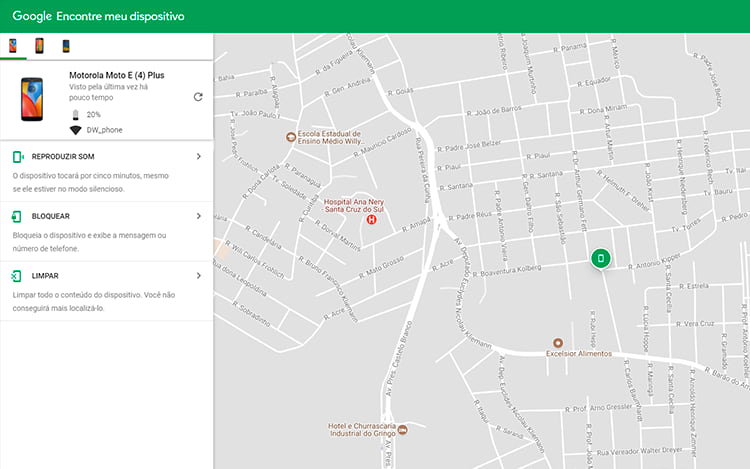Click the Google logo in header
Viewport: 750px width, 469px height.
coord(32,16)
